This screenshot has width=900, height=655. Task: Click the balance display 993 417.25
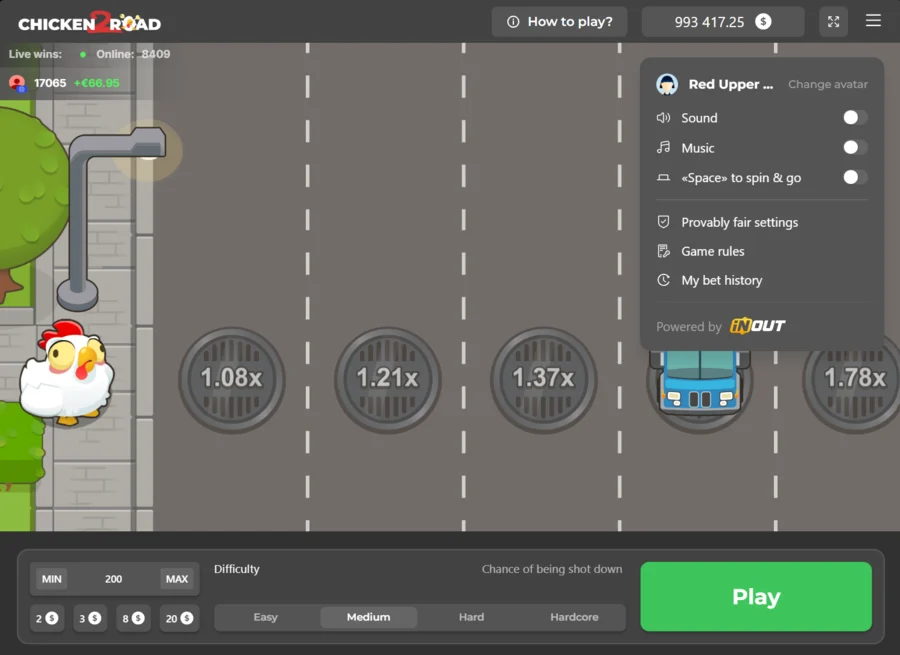pyautogui.click(x=723, y=22)
